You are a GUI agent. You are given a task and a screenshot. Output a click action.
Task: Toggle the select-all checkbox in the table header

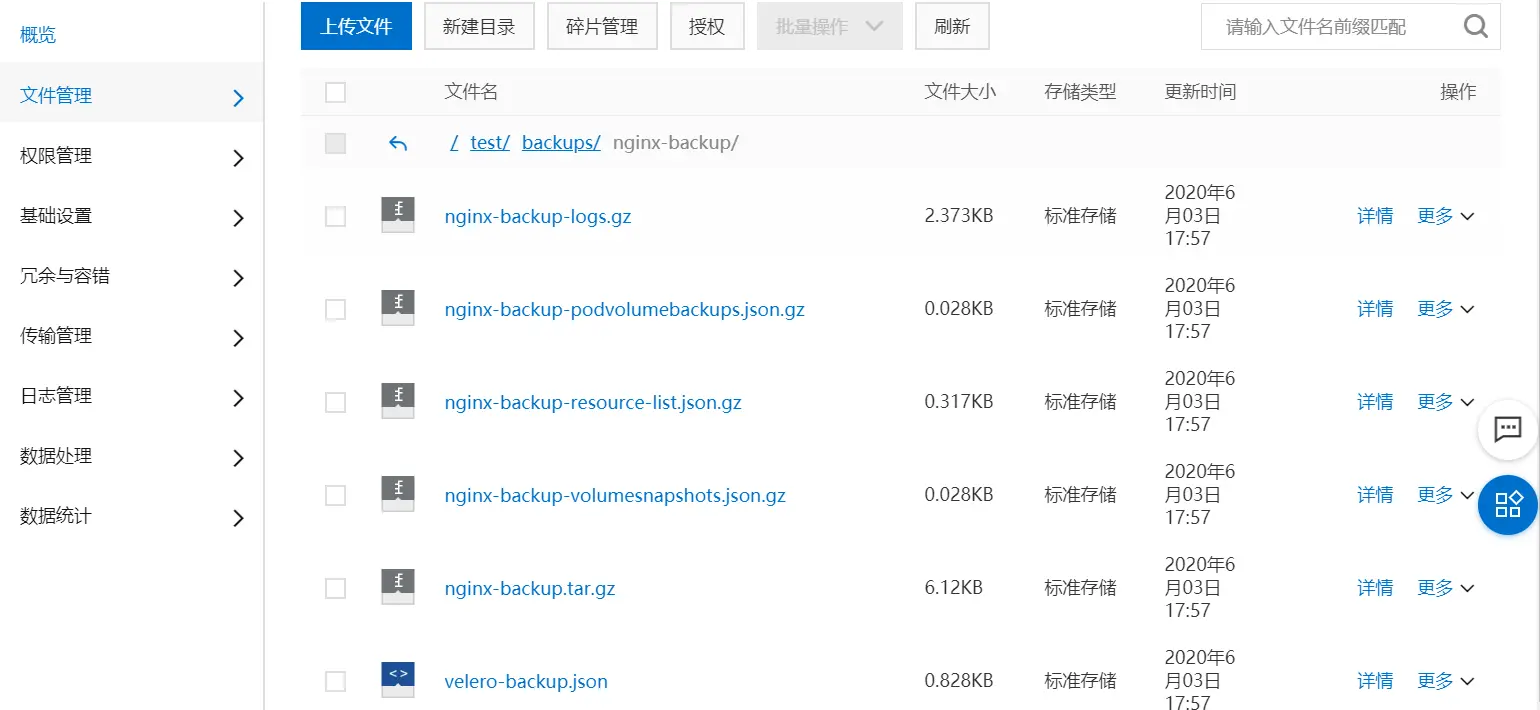[x=336, y=93]
